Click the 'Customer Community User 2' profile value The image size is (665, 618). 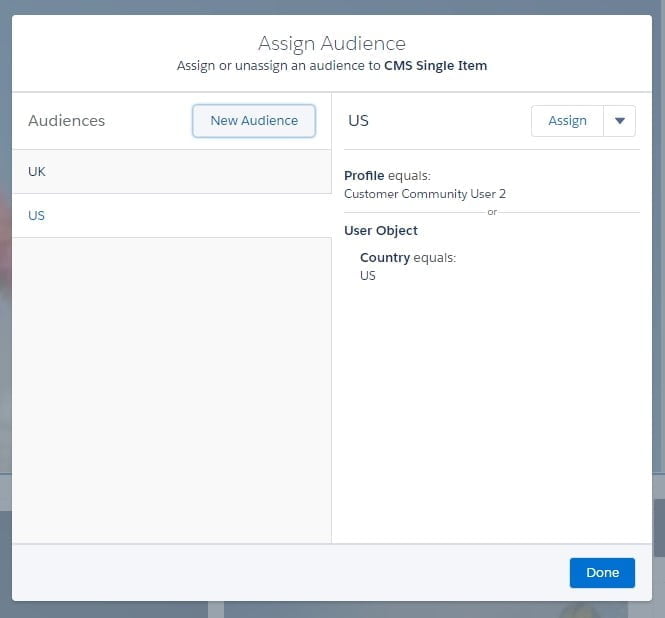(425, 194)
